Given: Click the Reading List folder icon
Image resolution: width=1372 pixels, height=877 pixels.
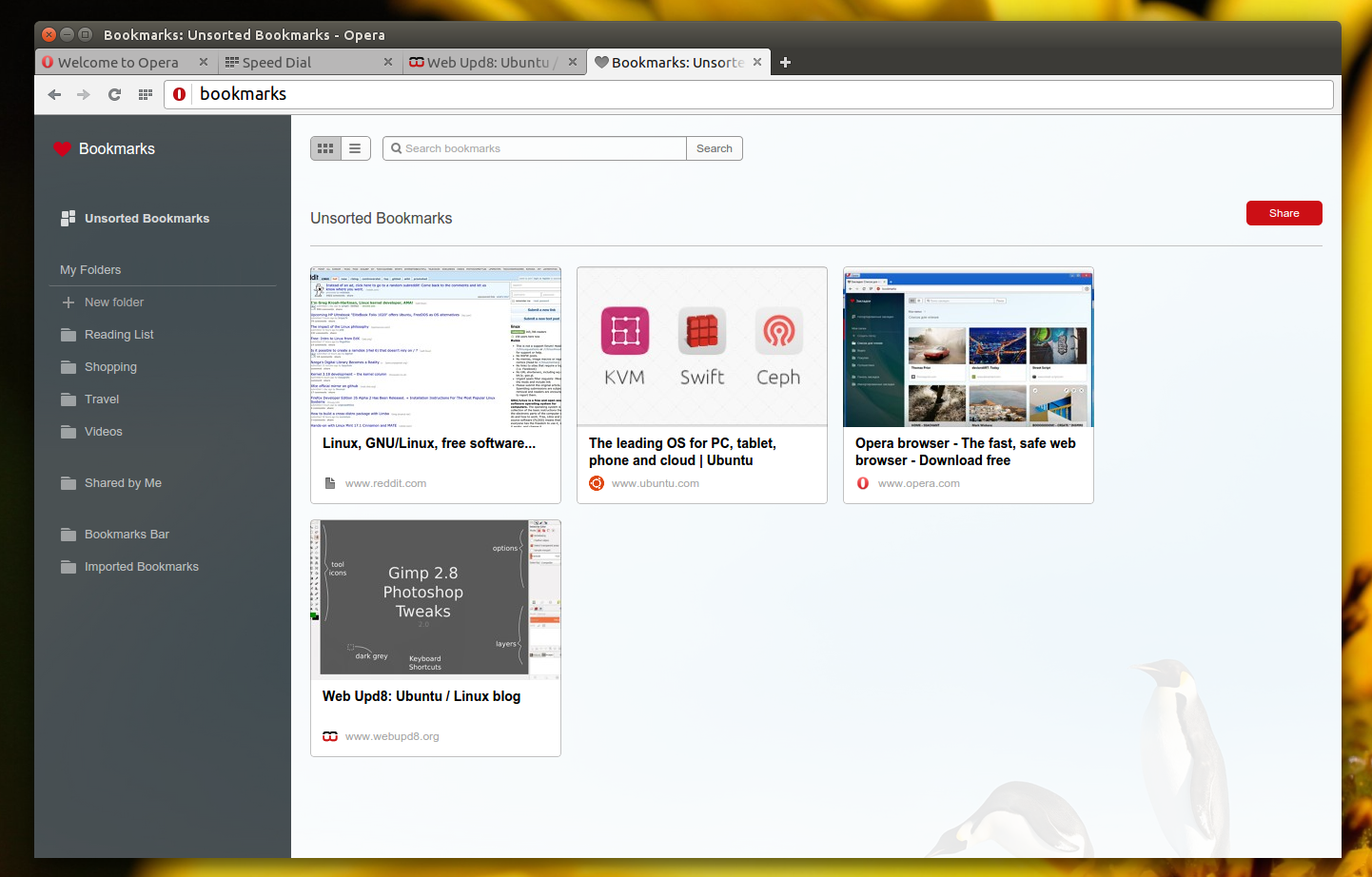Looking at the screenshot, I should point(69,335).
